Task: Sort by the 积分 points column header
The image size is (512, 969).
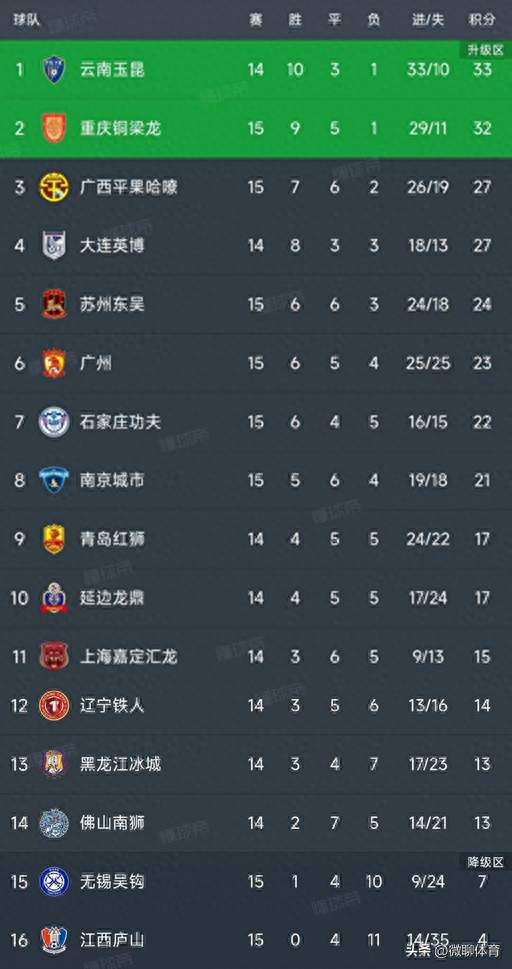Action: pos(482,20)
